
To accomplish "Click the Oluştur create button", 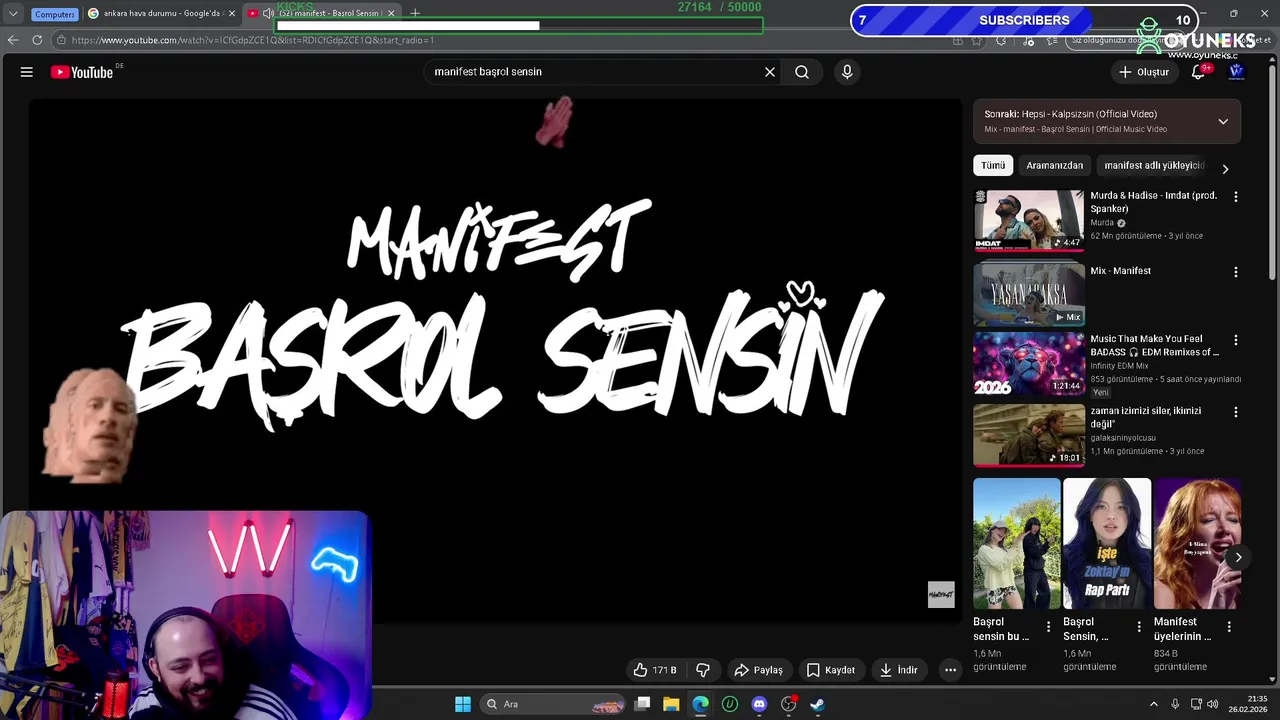I will (1143, 72).
